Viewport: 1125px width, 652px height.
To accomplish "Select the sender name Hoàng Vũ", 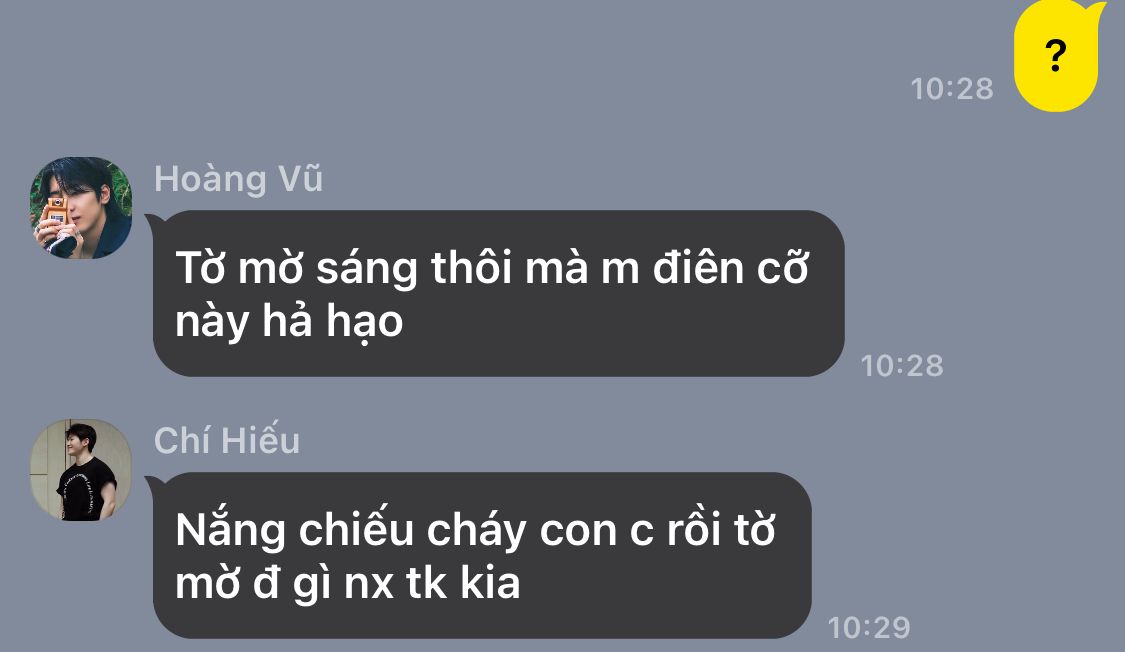I will coord(238,179).
